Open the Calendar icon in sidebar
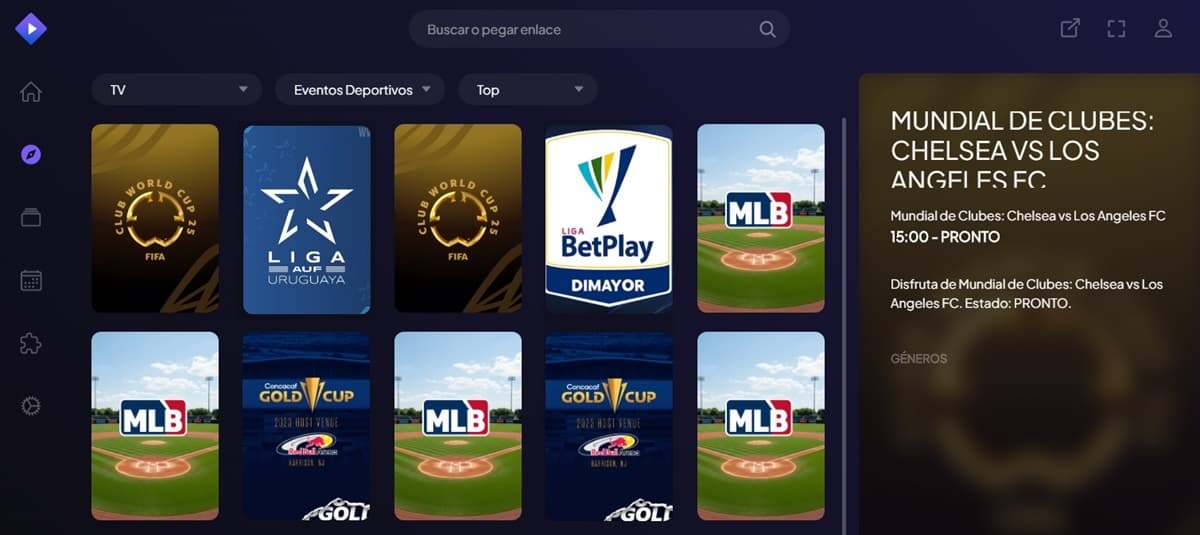1200x535 pixels. tap(31, 280)
